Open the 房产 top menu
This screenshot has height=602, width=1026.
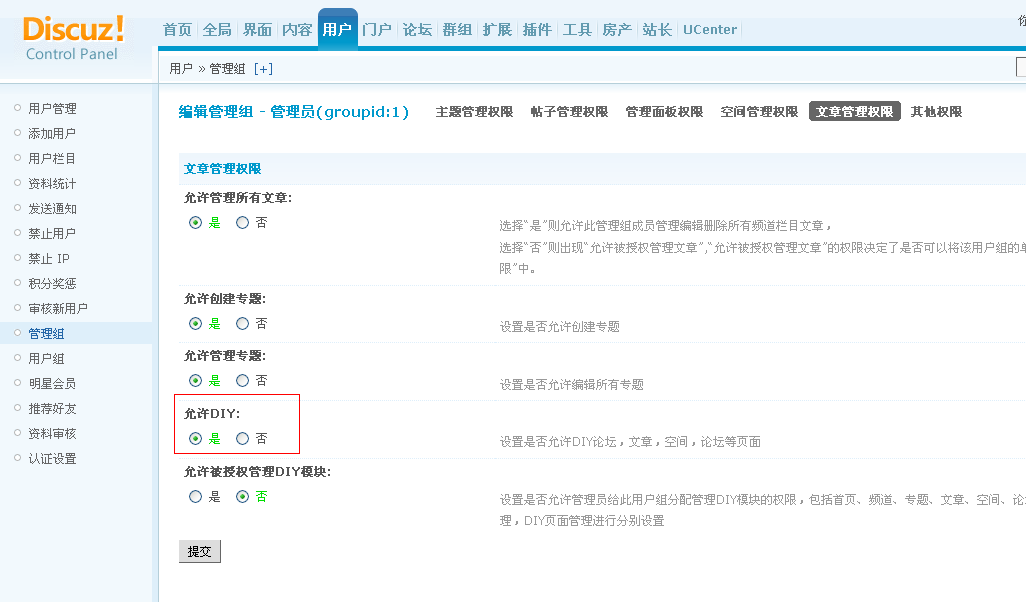(617, 30)
